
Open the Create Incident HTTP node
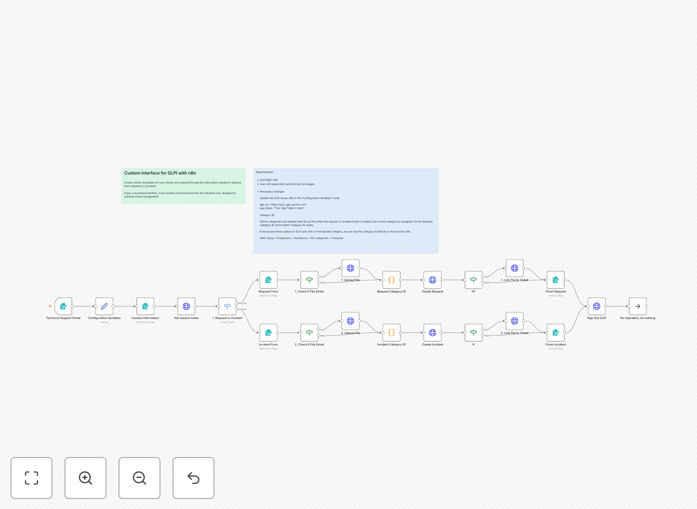433,333
